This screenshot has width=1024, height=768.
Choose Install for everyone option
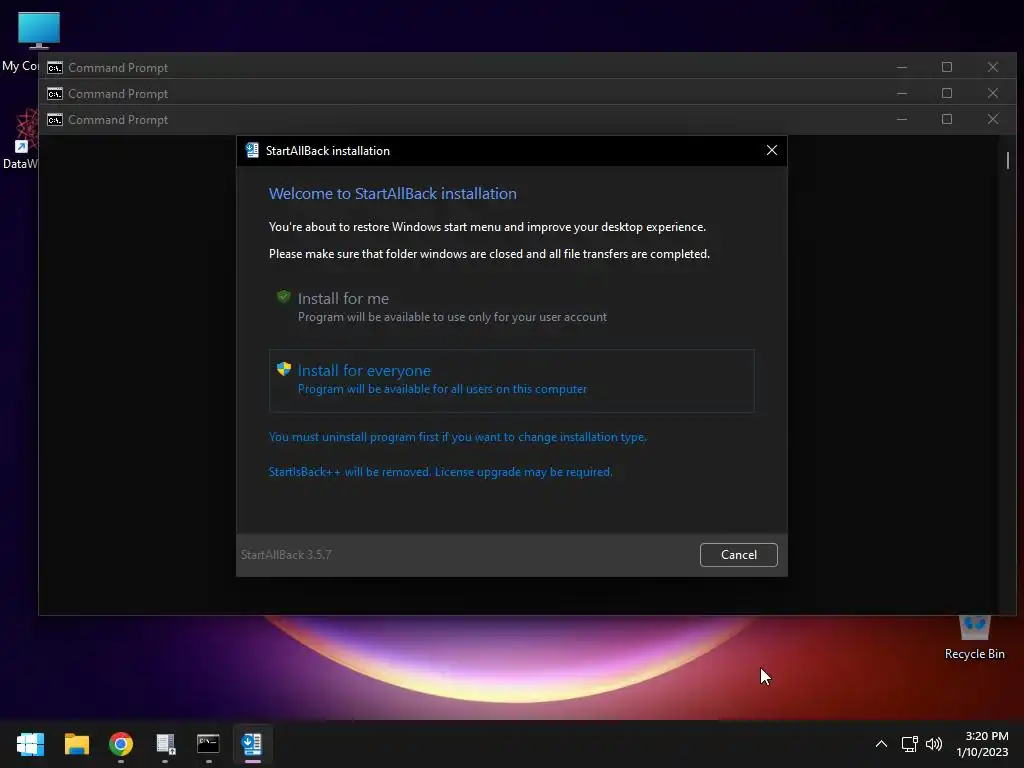(x=511, y=381)
